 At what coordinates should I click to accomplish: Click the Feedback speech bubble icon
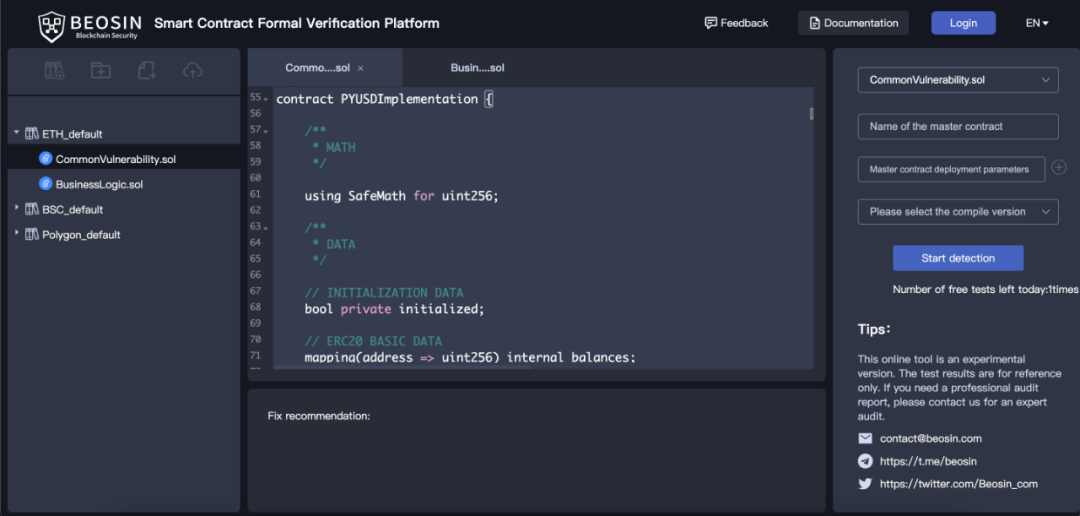tap(711, 23)
